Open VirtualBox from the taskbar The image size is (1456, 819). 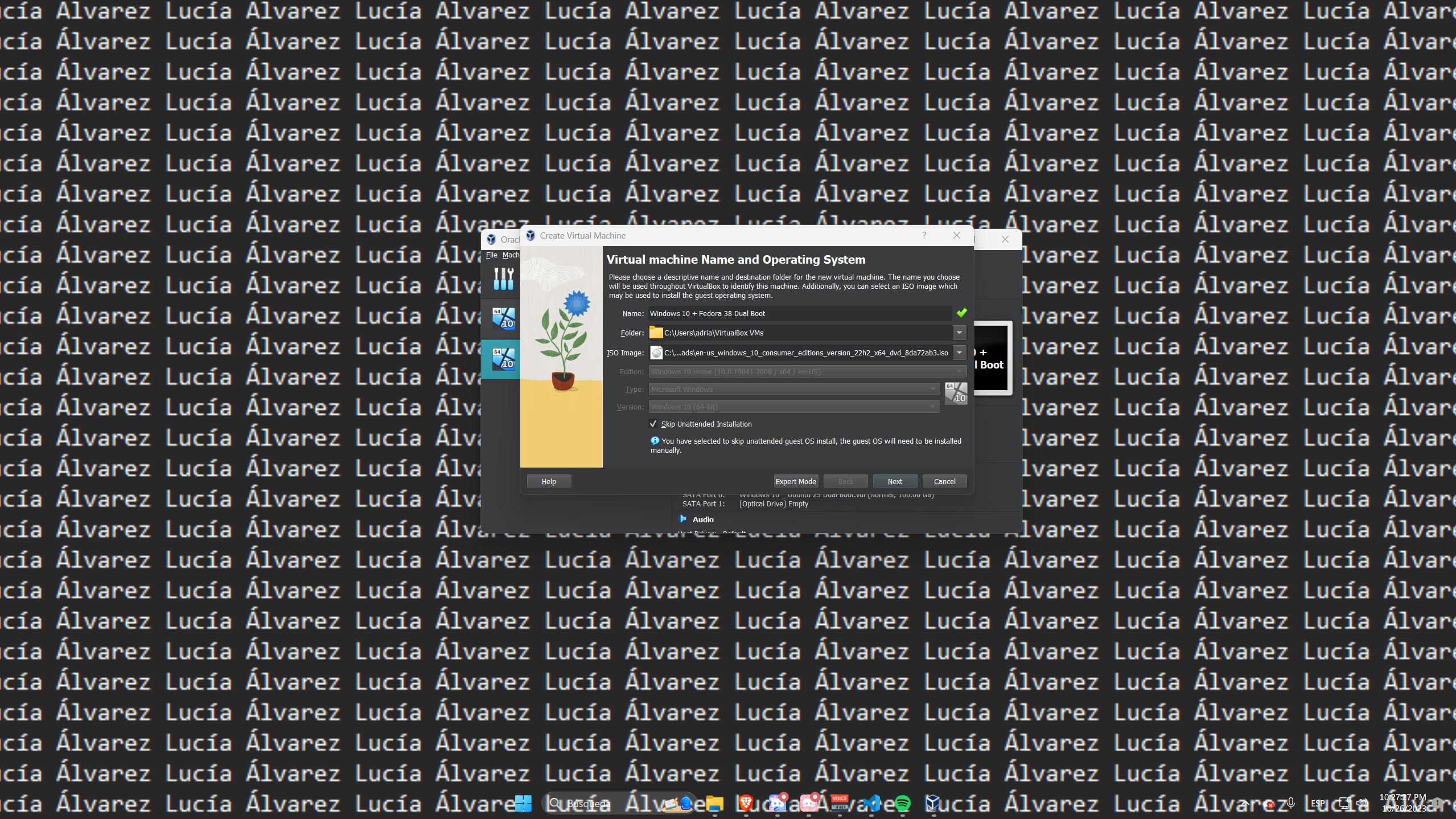(932, 803)
